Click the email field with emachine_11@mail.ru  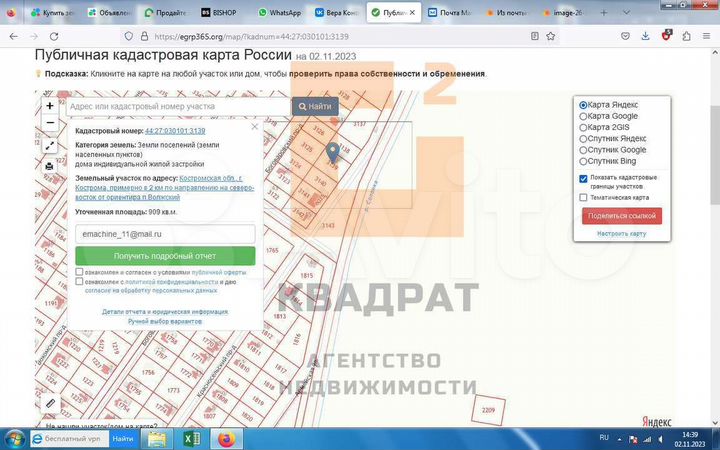point(165,234)
